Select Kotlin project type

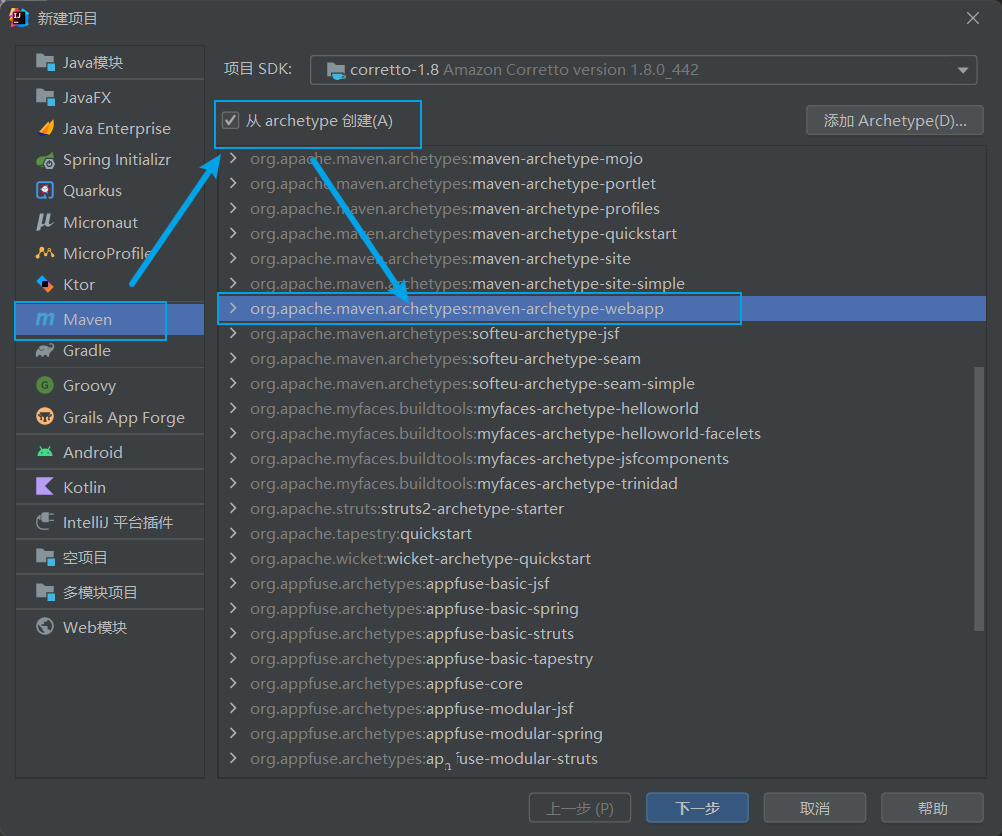click(x=110, y=487)
